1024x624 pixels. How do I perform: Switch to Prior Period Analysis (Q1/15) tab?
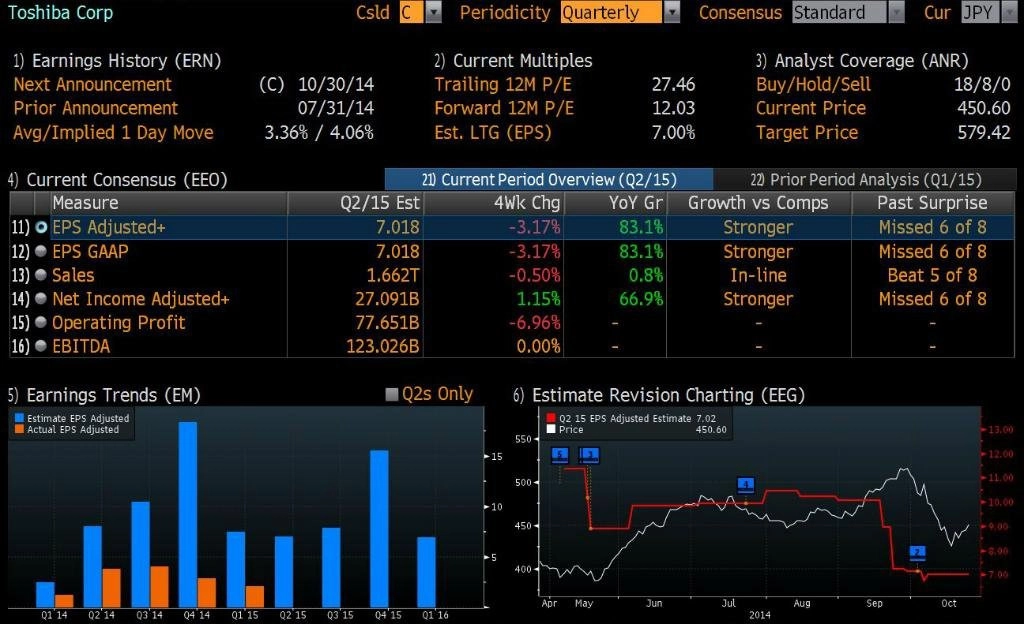point(865,179)
